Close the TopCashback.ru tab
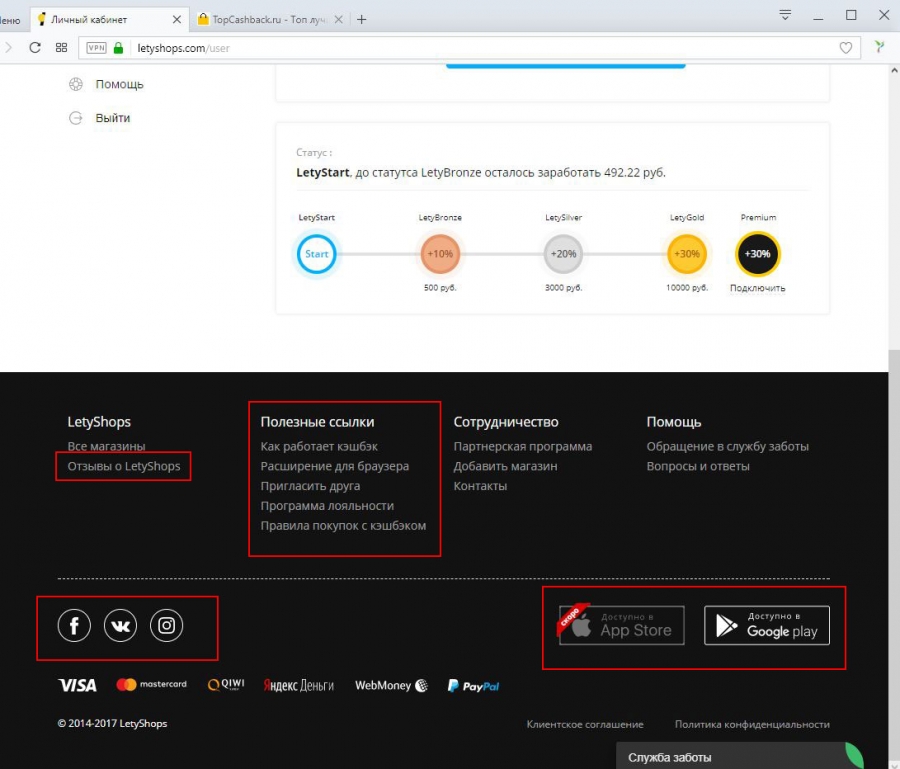Image resolution: width=900 pixels, height=769 pixels. tap(339, 20)
